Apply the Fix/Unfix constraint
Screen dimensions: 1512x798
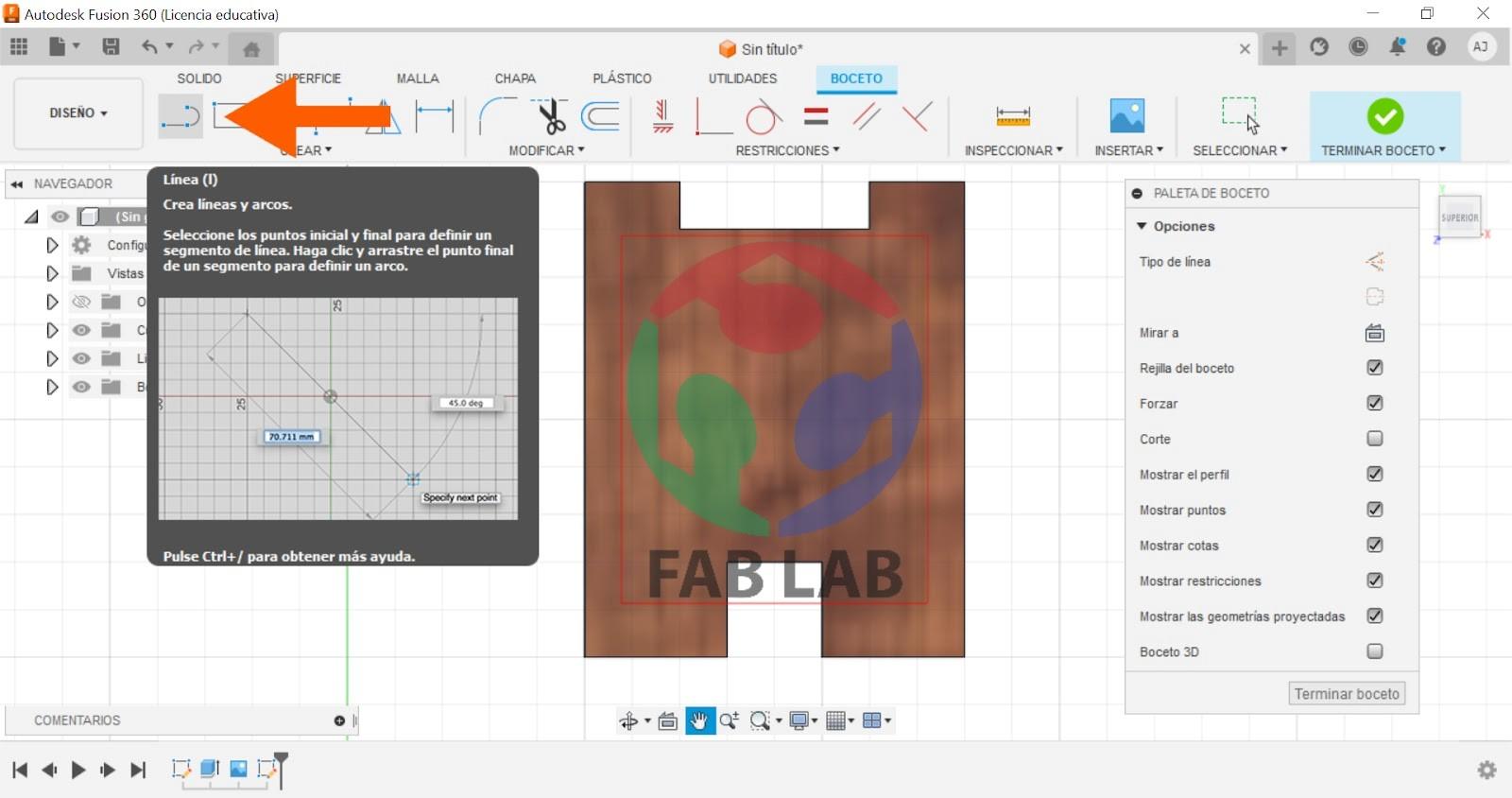pyautogui.click(x=663, y=116)
